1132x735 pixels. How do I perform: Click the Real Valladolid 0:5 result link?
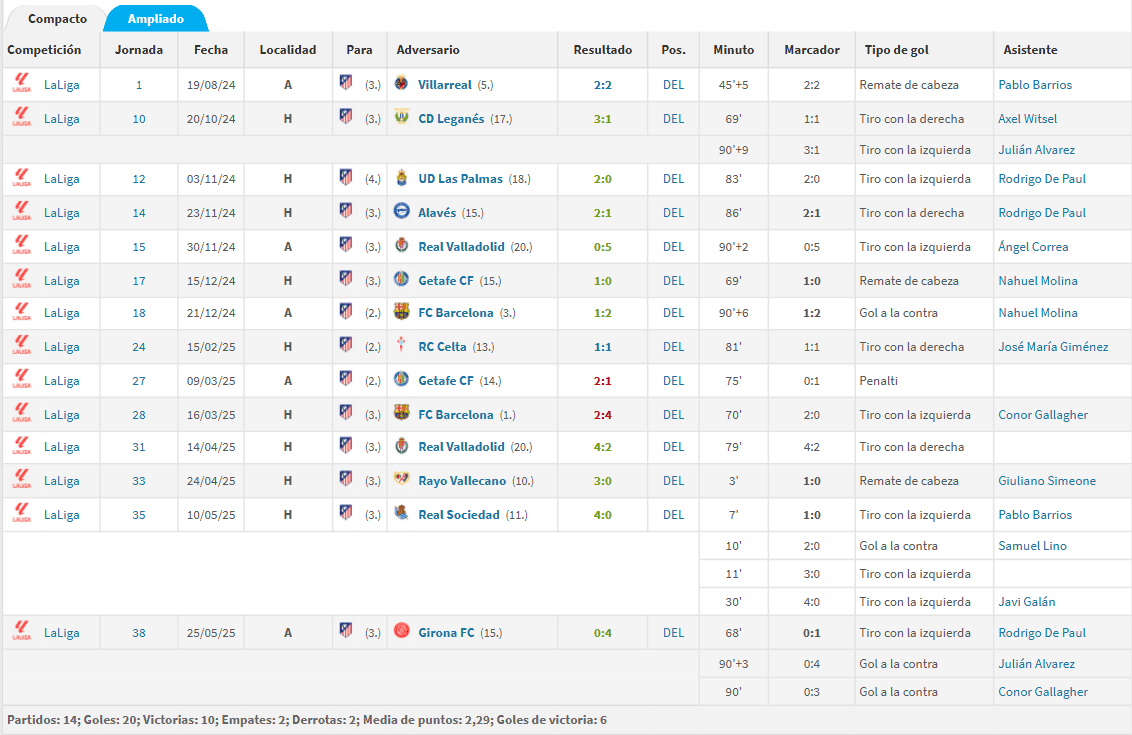[x=602, y=247]
